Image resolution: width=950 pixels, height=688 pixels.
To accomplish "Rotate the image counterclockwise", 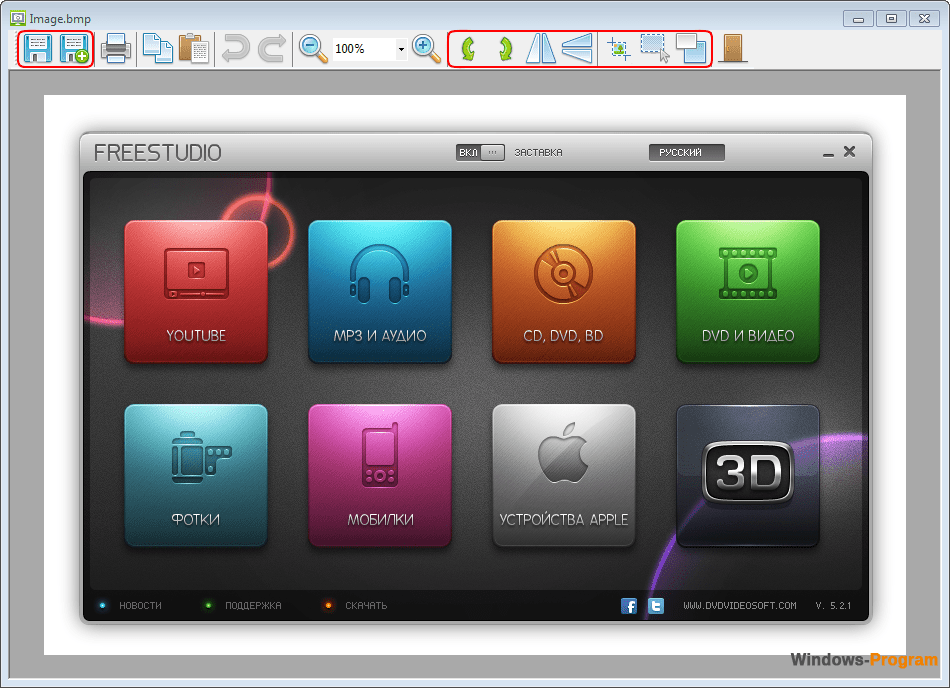I will tap(470, 48).
